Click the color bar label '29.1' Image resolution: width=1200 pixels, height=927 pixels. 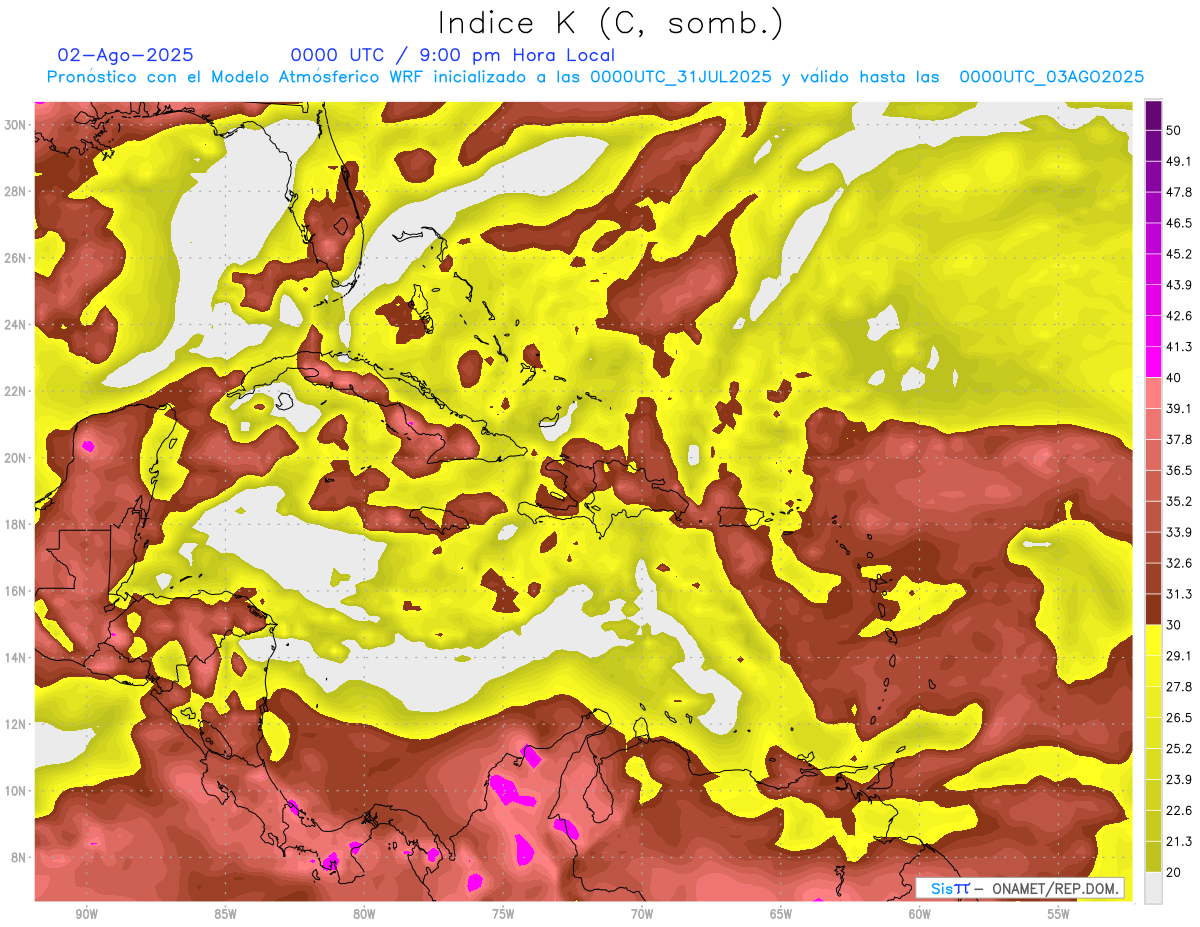[x=1178, y=656]
